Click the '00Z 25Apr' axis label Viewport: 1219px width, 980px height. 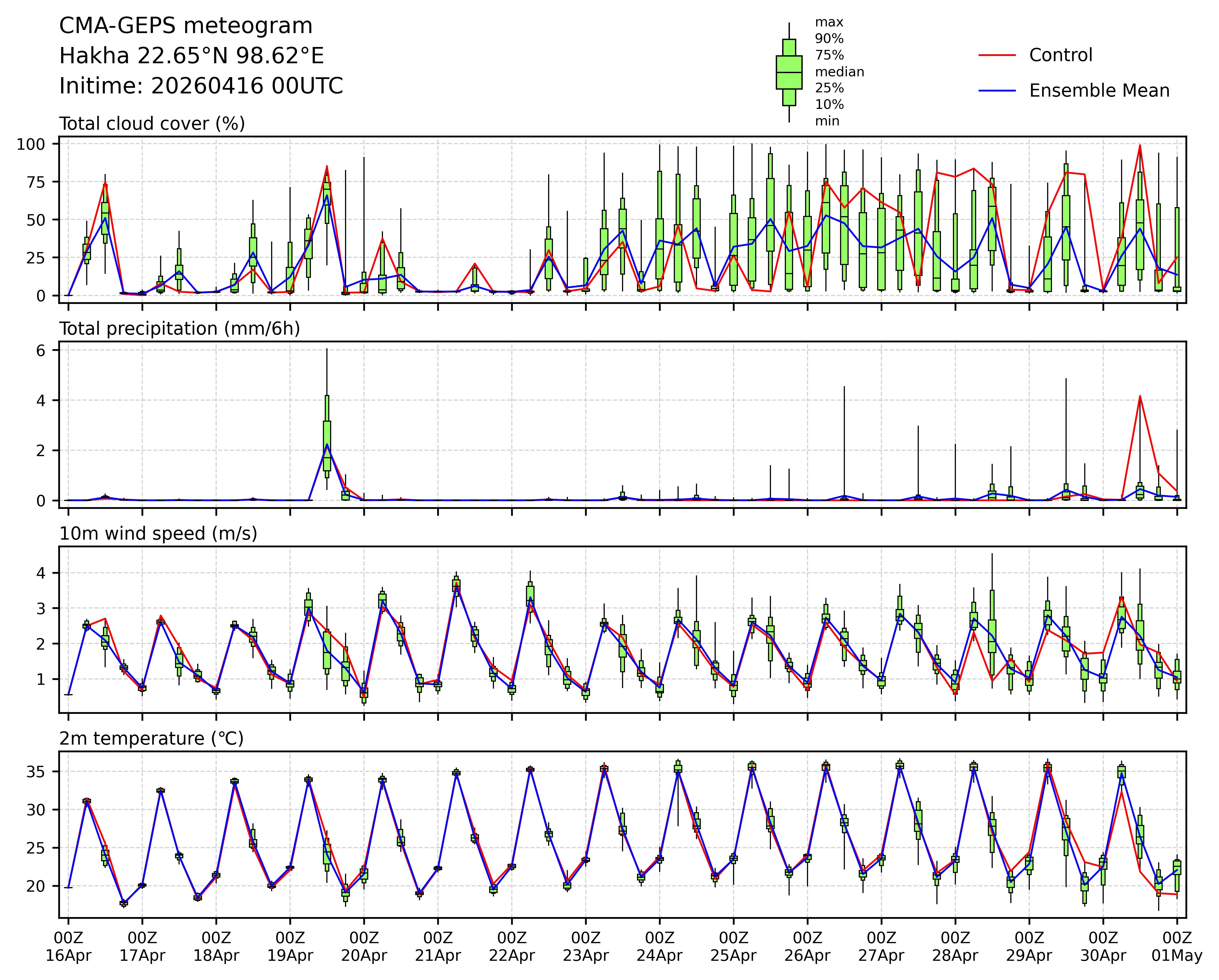pyautogui.click(x=733, y=947)
